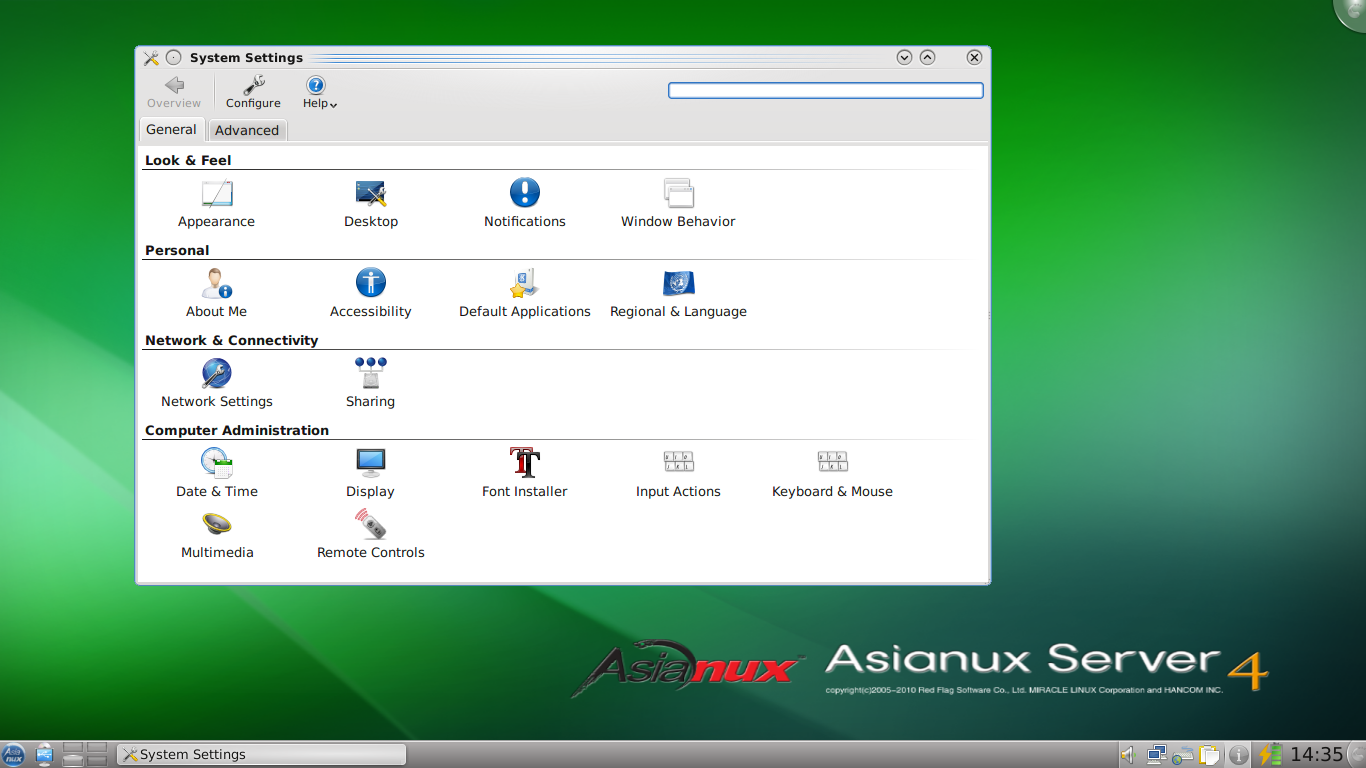Viewport: 1366px width, 768px height.
Task: Open the battery monitor icon
Action: point(1270,755)
